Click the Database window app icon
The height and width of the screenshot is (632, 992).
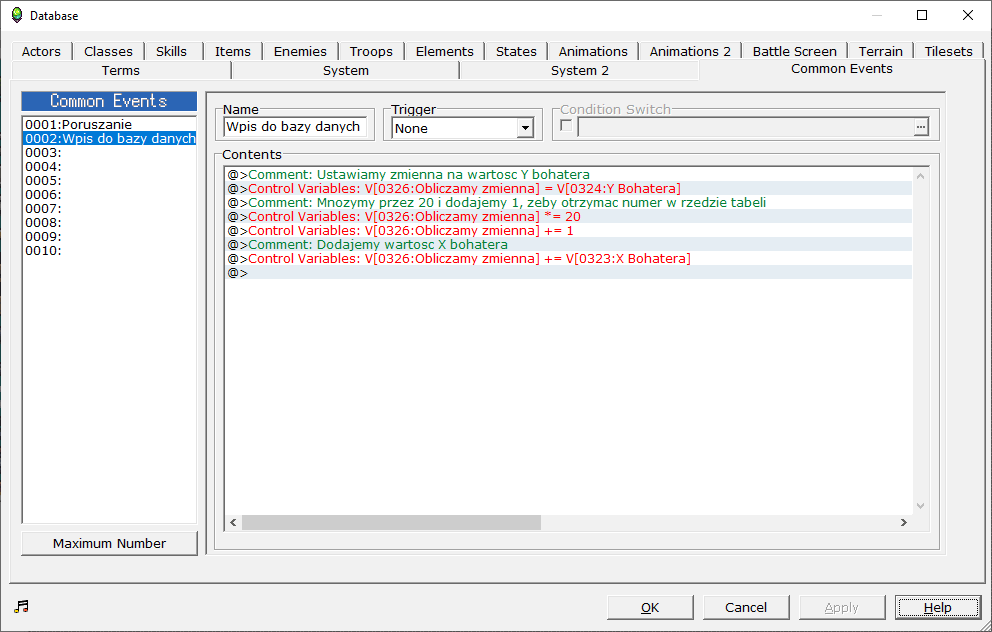(17, 15)
